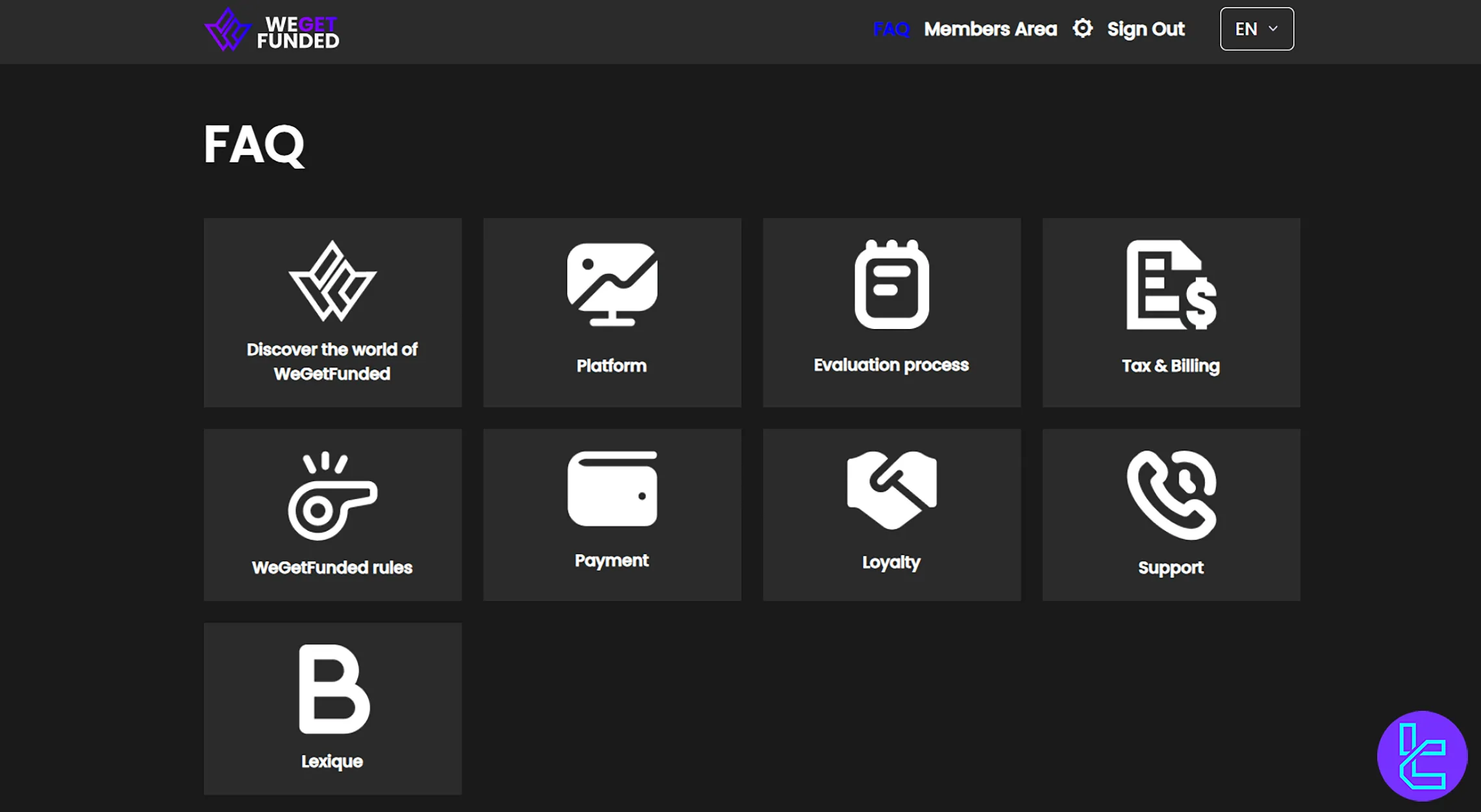This screenshot has height=812, width=1481.
Task: Go to the FAQ nav item
Action: pos(891,29)
